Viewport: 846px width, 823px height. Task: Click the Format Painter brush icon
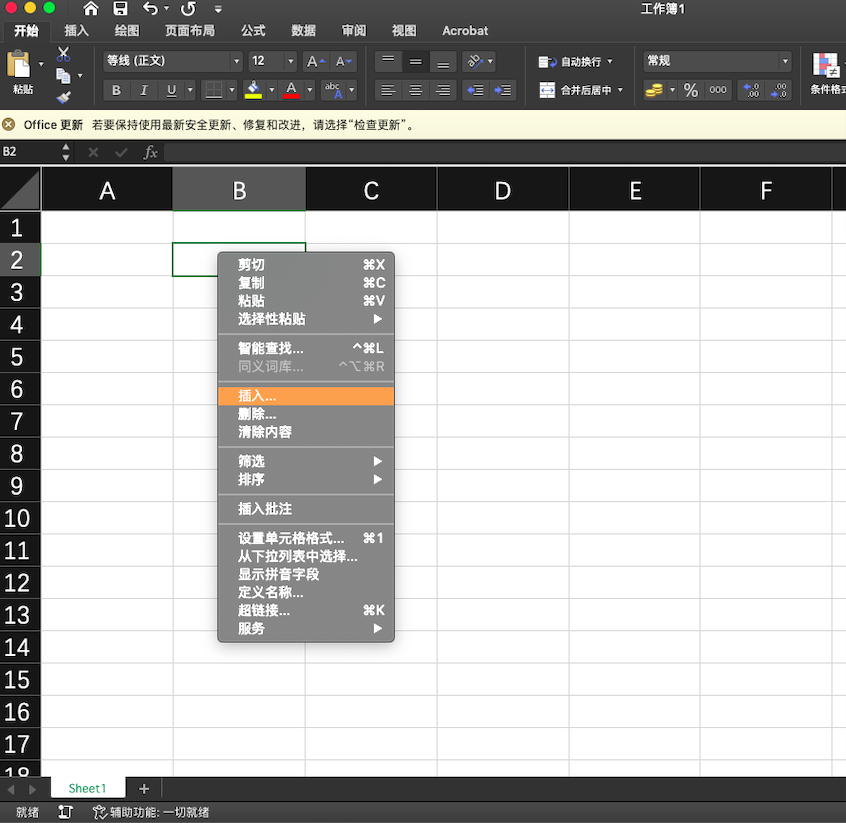(63, 98)
